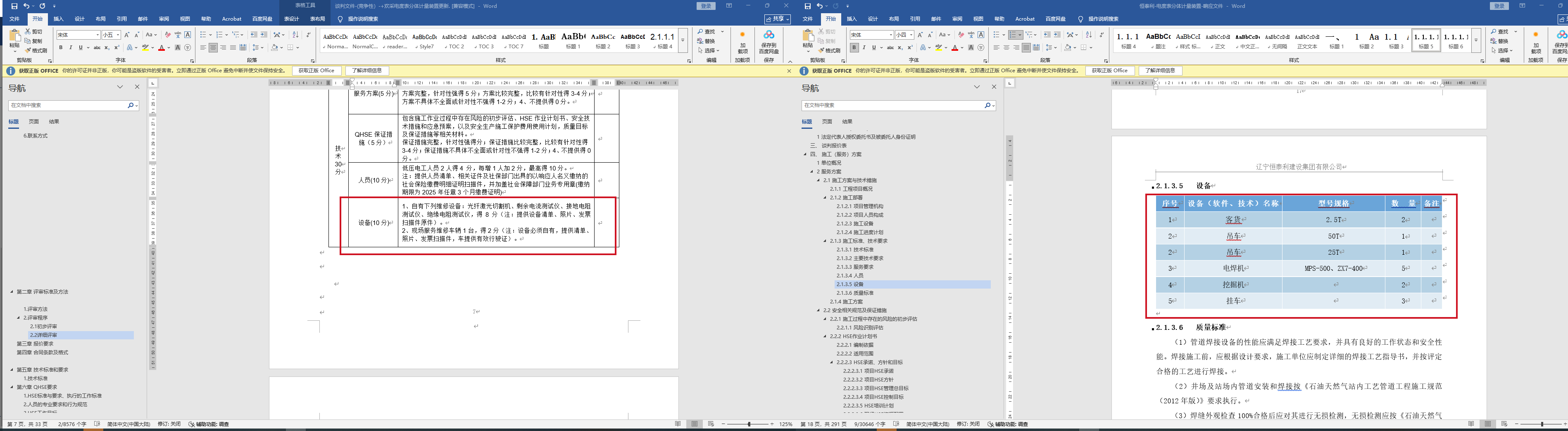
Task: Open the 引用 tab in the right window
Action: [915, 19]
